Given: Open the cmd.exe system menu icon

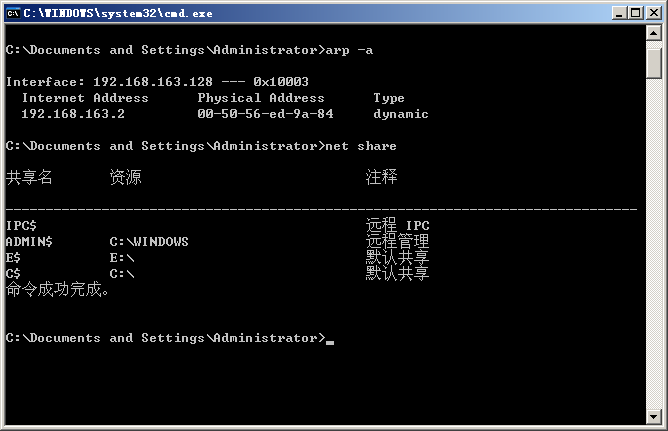Looking at the screenshot, I should 12,13.
